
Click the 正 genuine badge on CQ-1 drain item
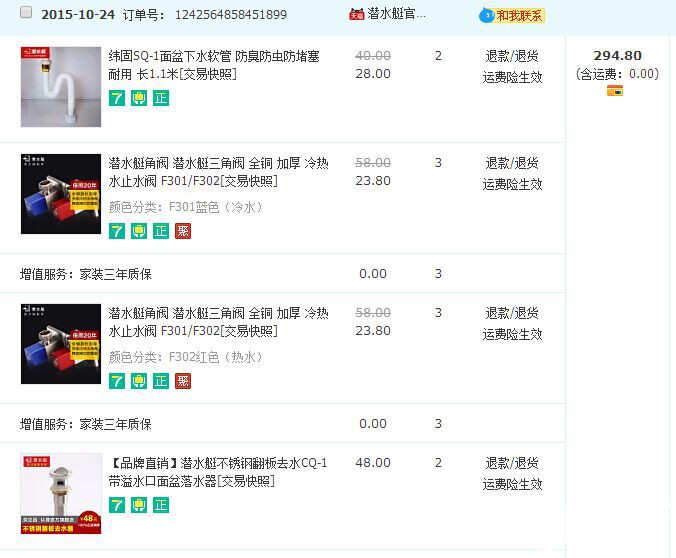161,505
